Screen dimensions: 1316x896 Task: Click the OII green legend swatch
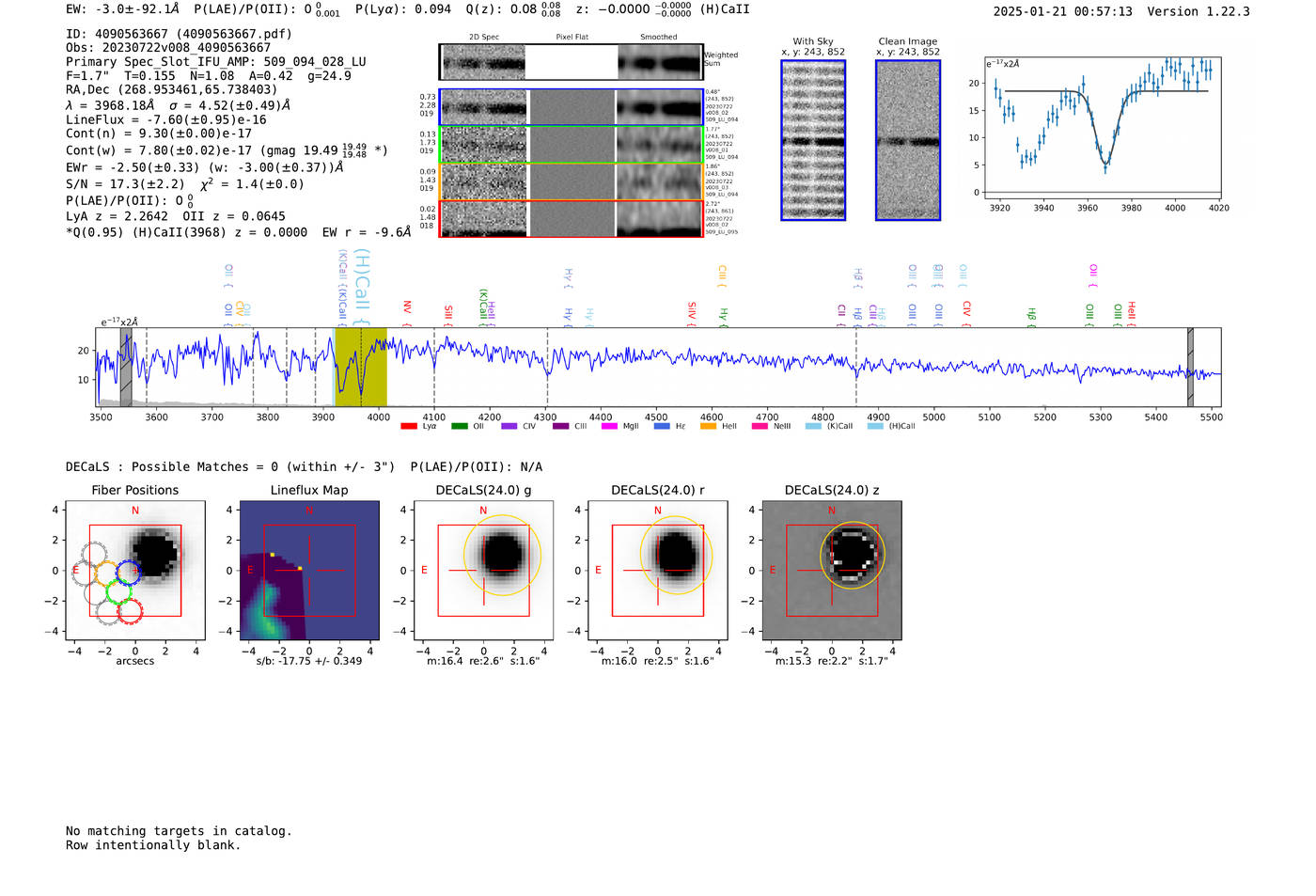pyautogui.click(x=460, y=426)
